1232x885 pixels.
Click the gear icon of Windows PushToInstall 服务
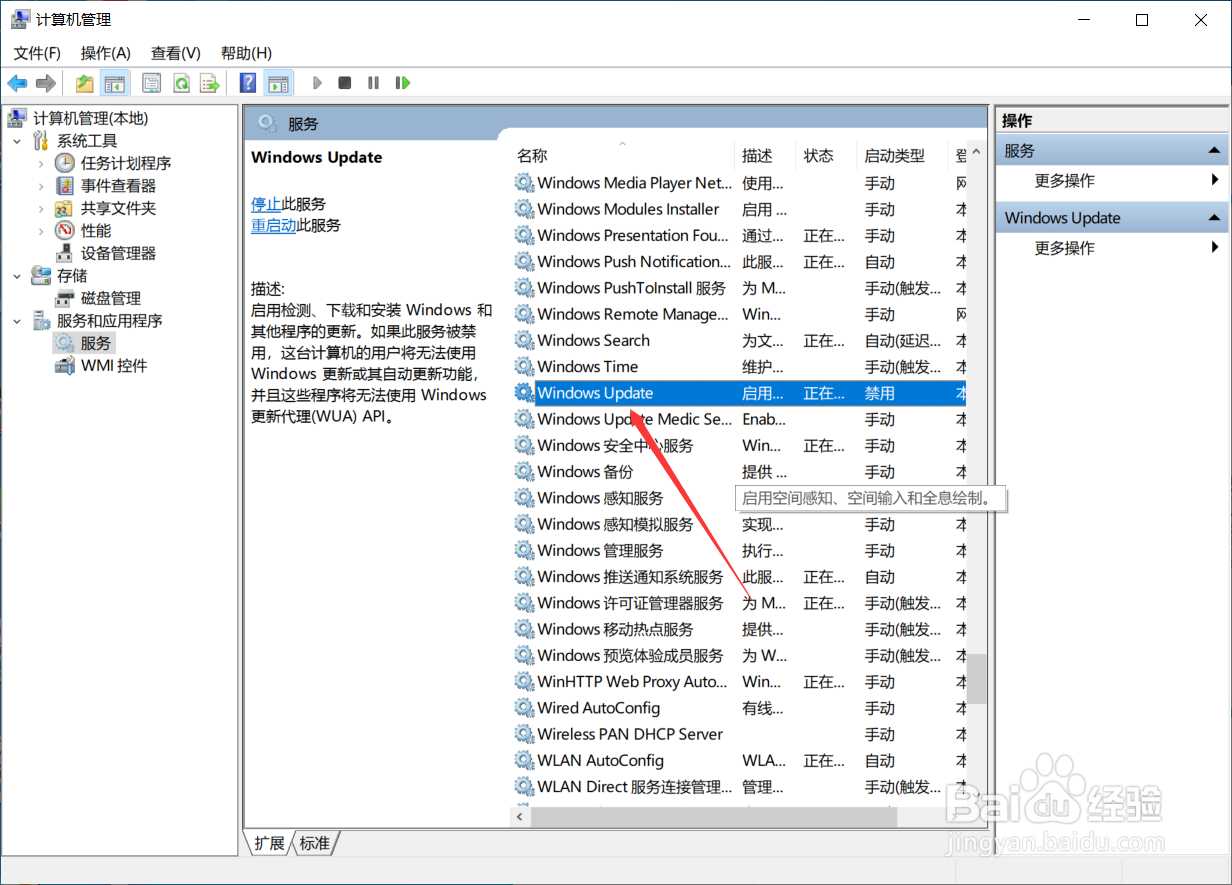(524, 288)
